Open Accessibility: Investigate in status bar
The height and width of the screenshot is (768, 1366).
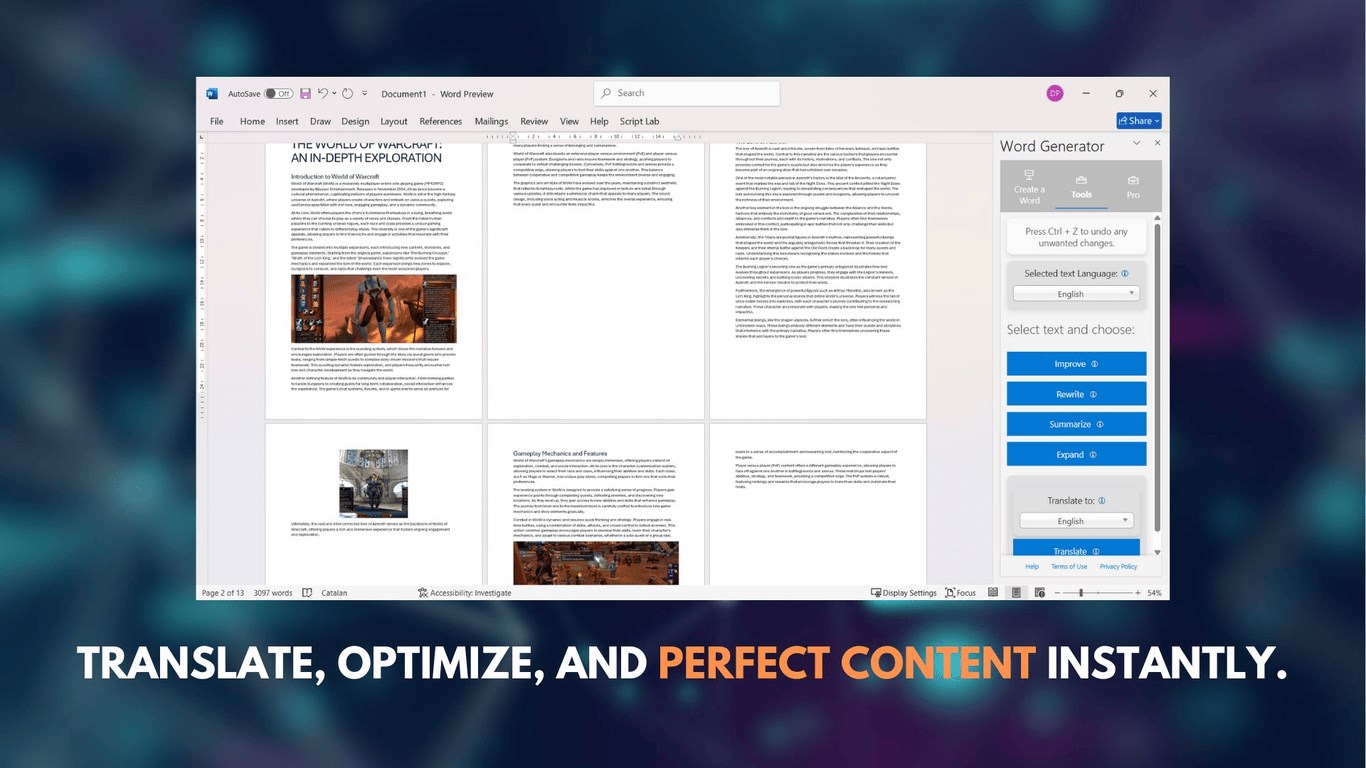464,593
